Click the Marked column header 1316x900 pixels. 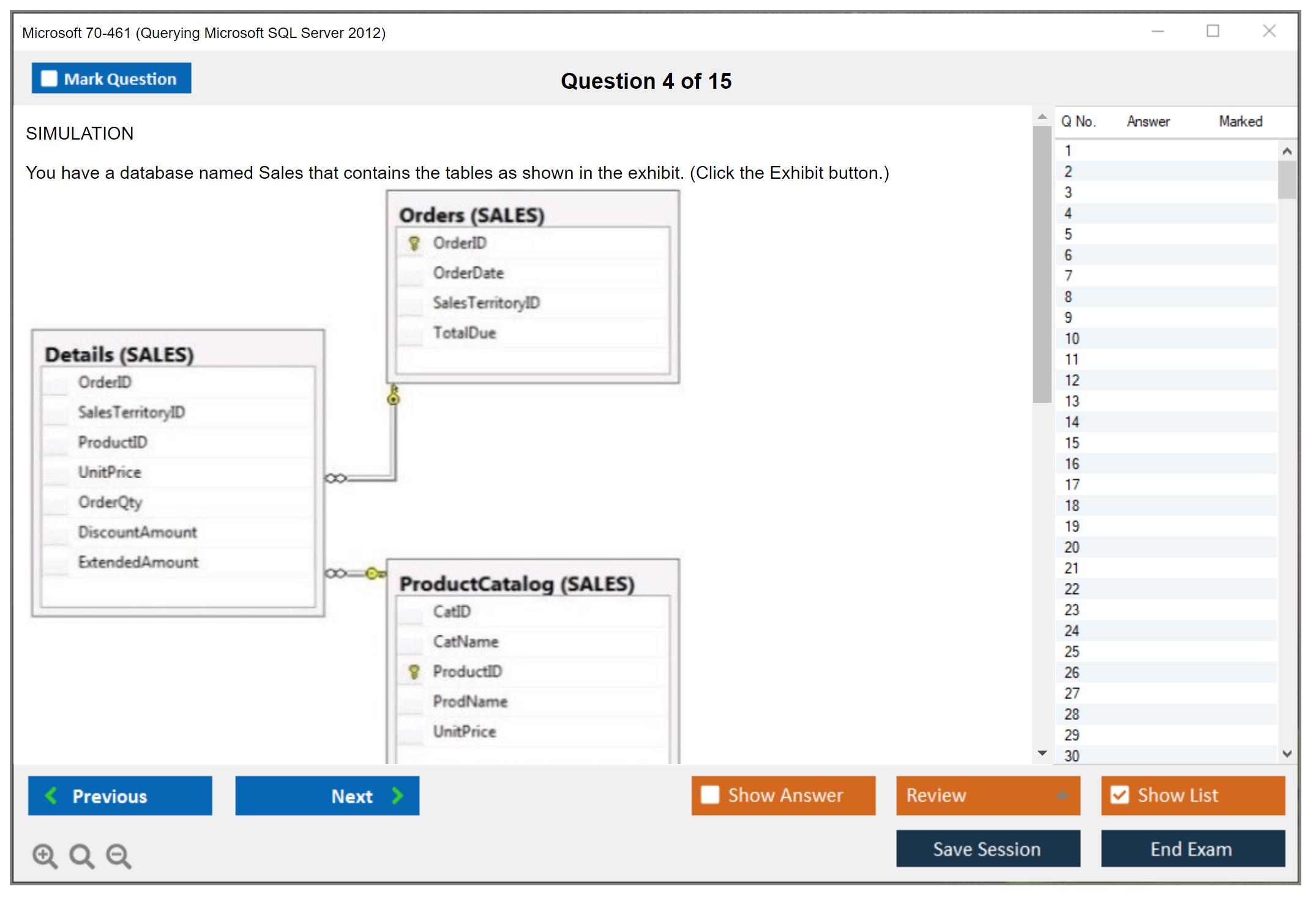tap(1240, 121)
